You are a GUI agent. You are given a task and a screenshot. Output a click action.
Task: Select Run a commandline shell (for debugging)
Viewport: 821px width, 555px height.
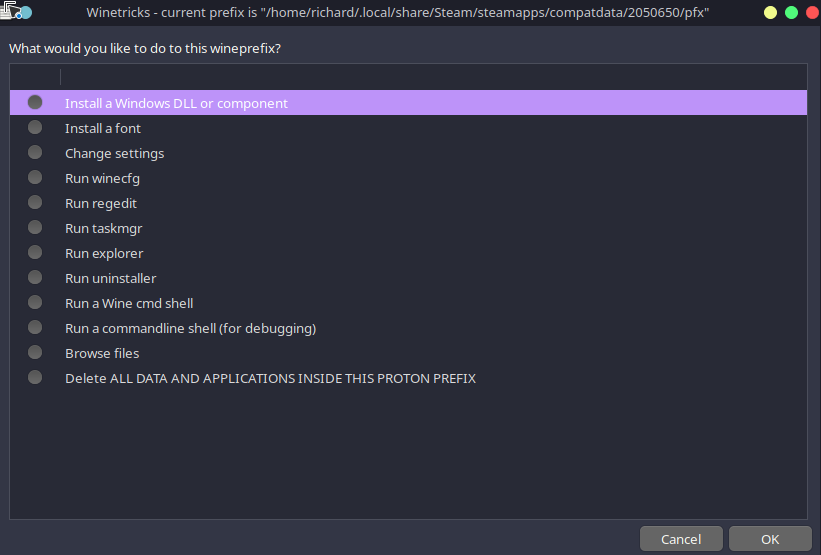[x=408, y=328]
